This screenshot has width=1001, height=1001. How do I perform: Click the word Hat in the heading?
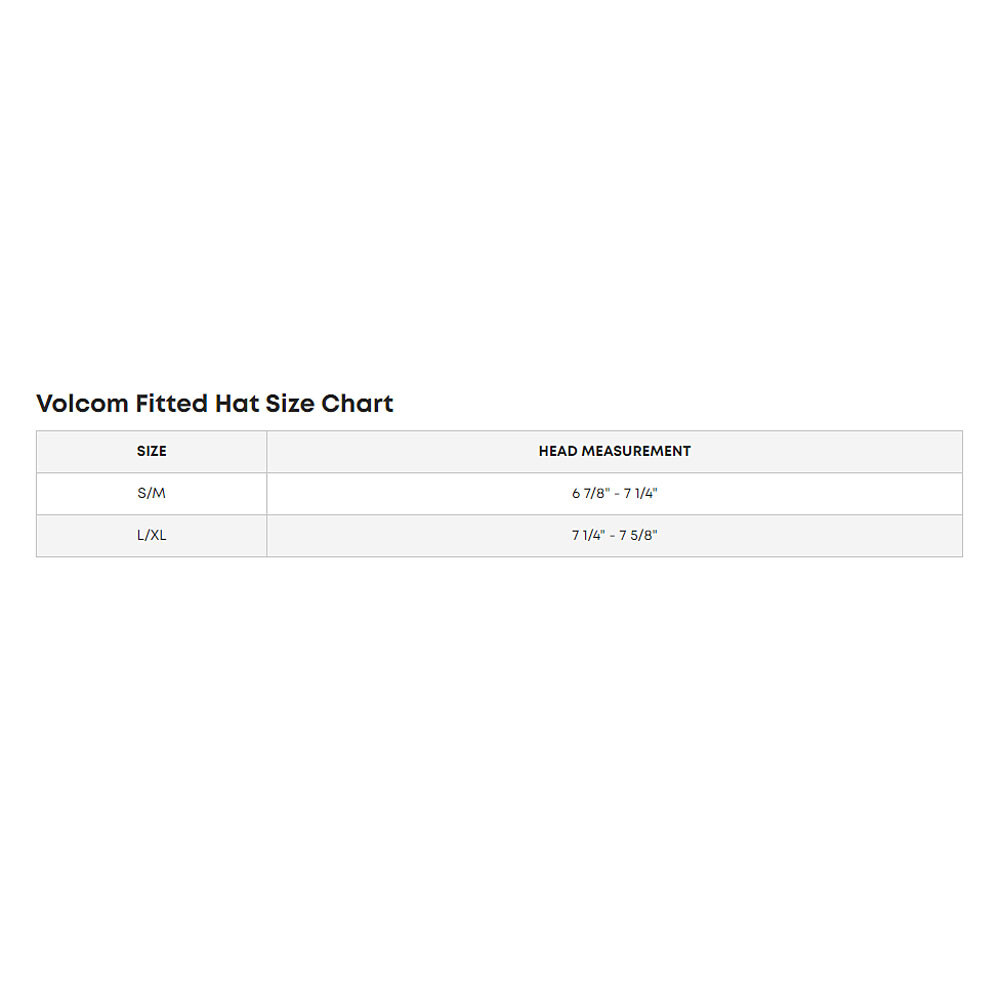(x=236, y=403)
